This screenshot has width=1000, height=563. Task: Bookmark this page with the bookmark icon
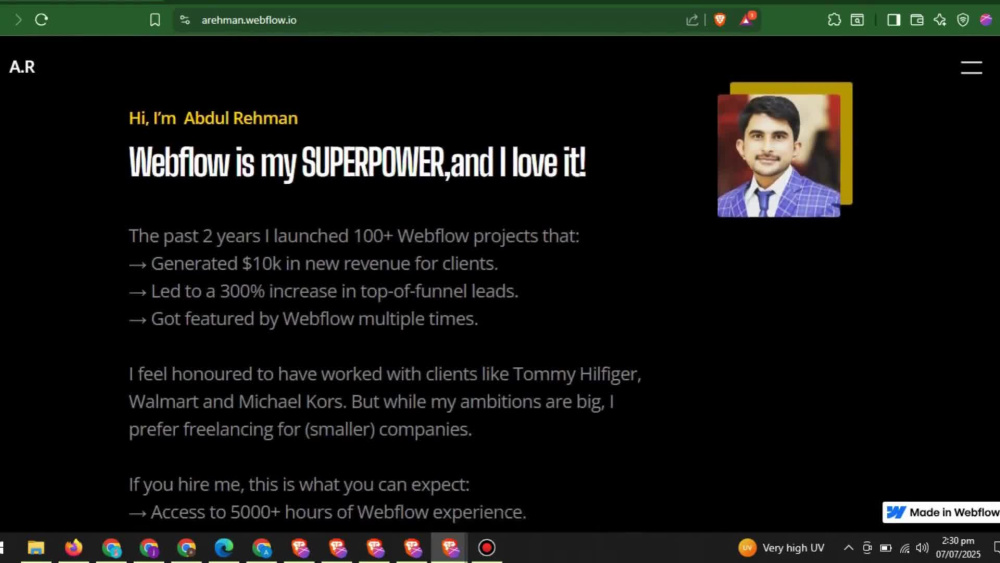(155, 20)
